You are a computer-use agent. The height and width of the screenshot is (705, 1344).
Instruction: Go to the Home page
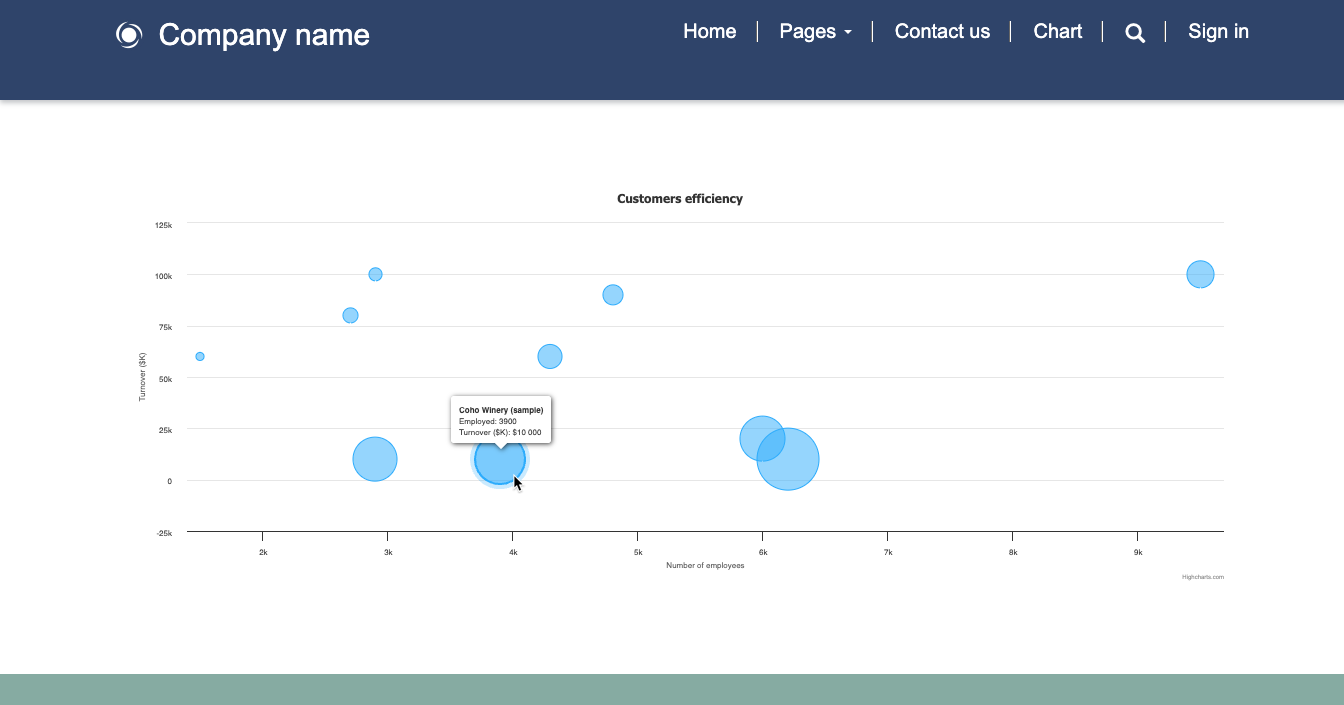tap(710, 31)
